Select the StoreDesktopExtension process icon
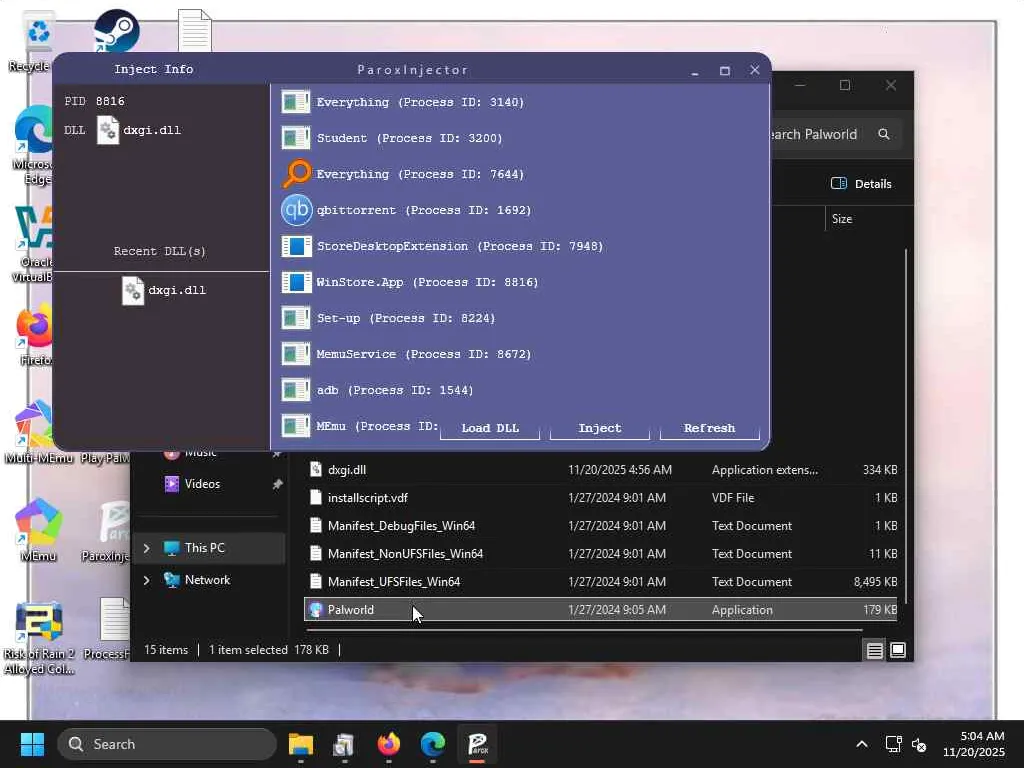1024x768 pixels. (x=296, y=246)
